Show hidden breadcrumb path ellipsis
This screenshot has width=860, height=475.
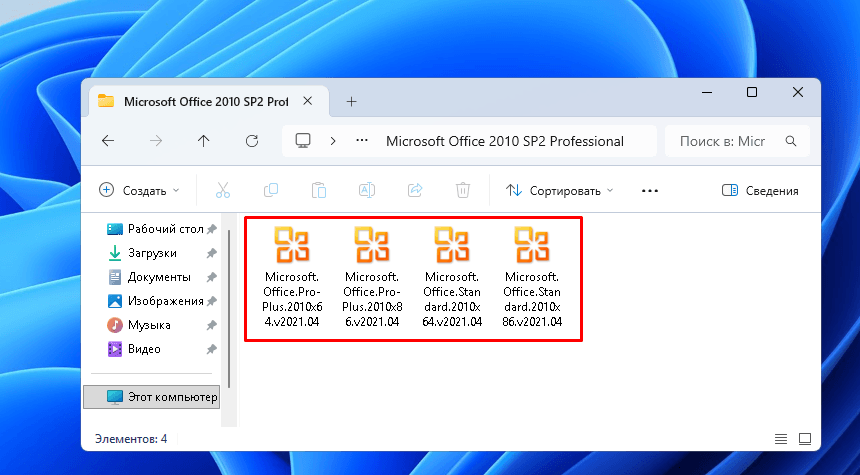(362, 140)
